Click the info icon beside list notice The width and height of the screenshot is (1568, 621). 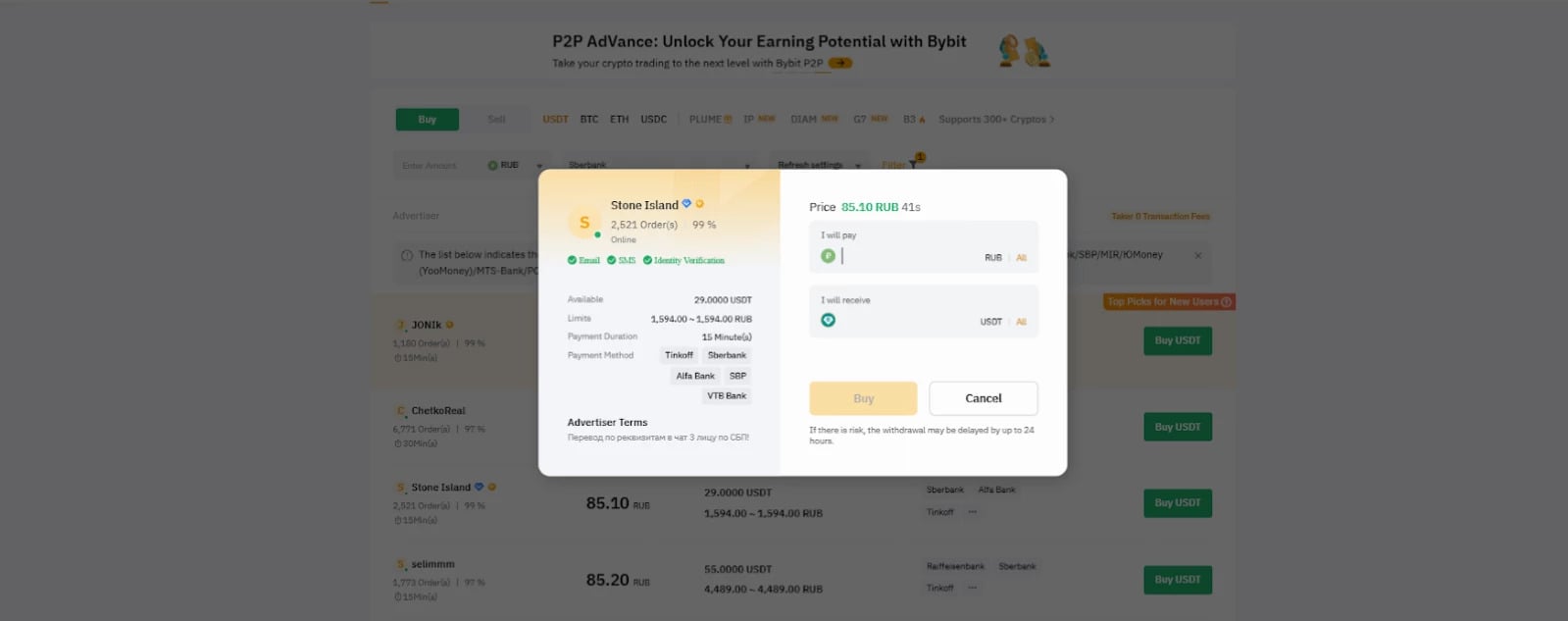coord(406,255)
